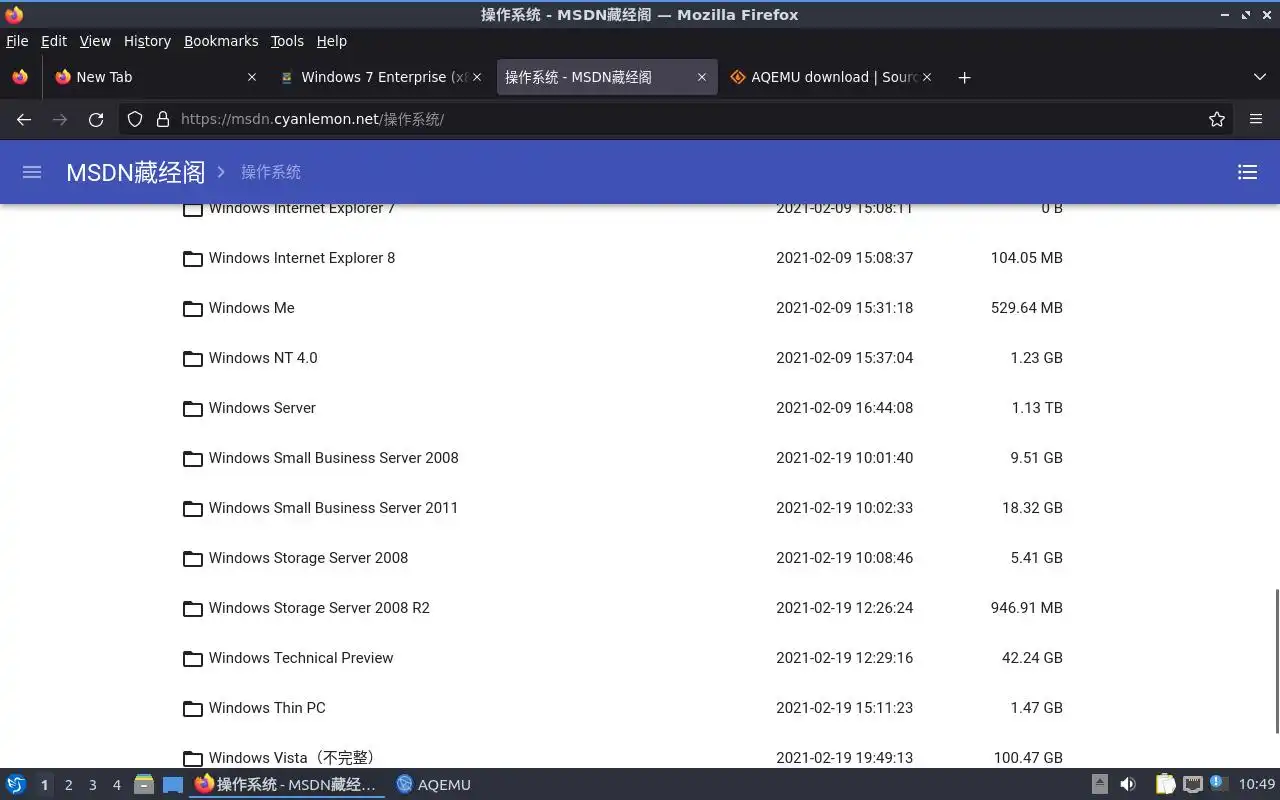Image resolution: width=1280 pixels, height=800 pixels.
Task: Open the volume speaker tray icon
Action: [1127, 785]
